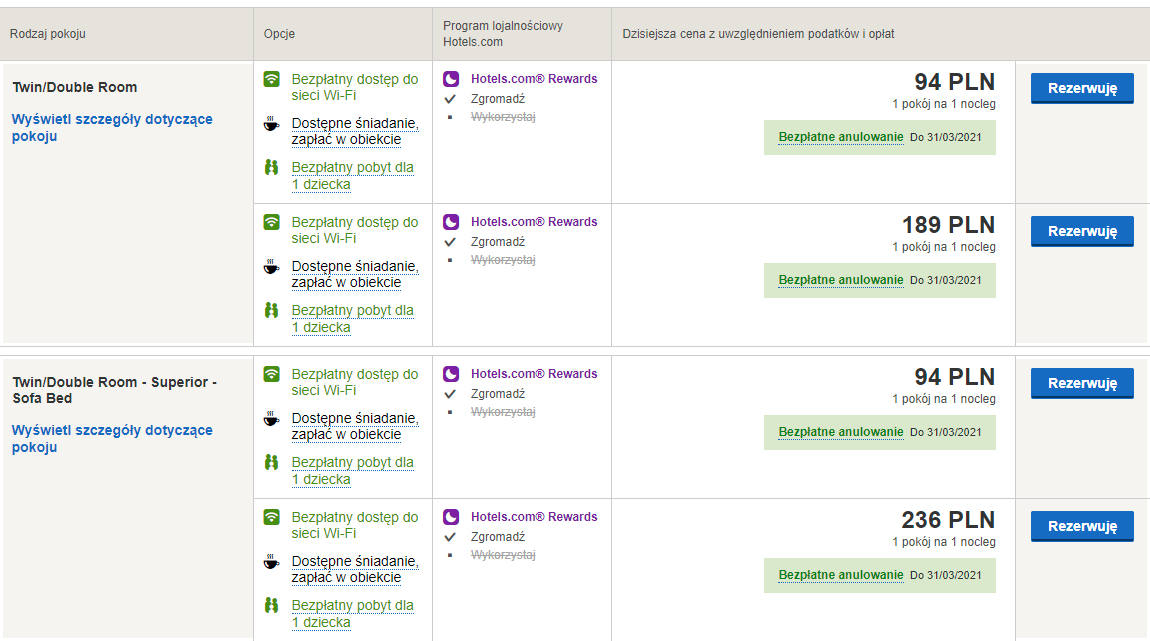The height and width of the screenshot is (641, 1150).
Task: Click 'Dostępne śniadanie' in the 236 PLN offer
Action: click(355, 569)
